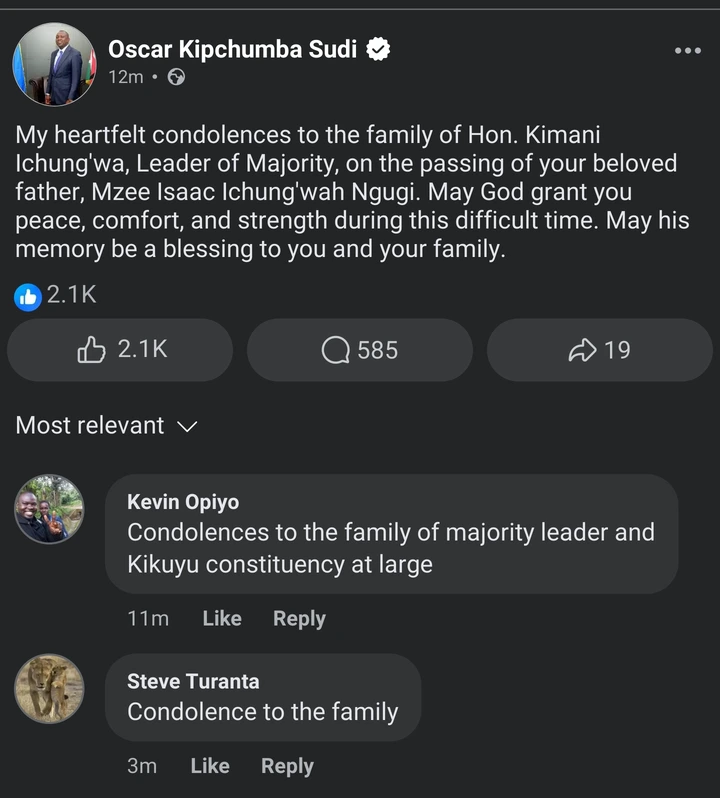720x798 pixels.
Task: Open Oscar Kipchumba Sudi's profile picture
Action: tap(55, 64)
